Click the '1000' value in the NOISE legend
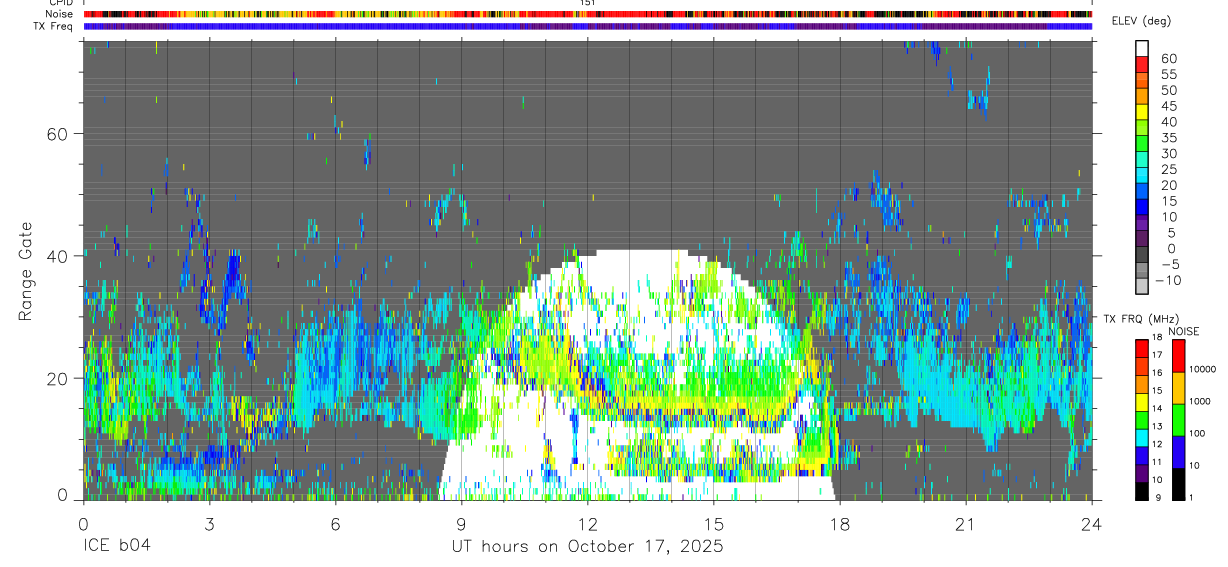1228x567 pixels. pyautogui.click(x=1198, y=402)
